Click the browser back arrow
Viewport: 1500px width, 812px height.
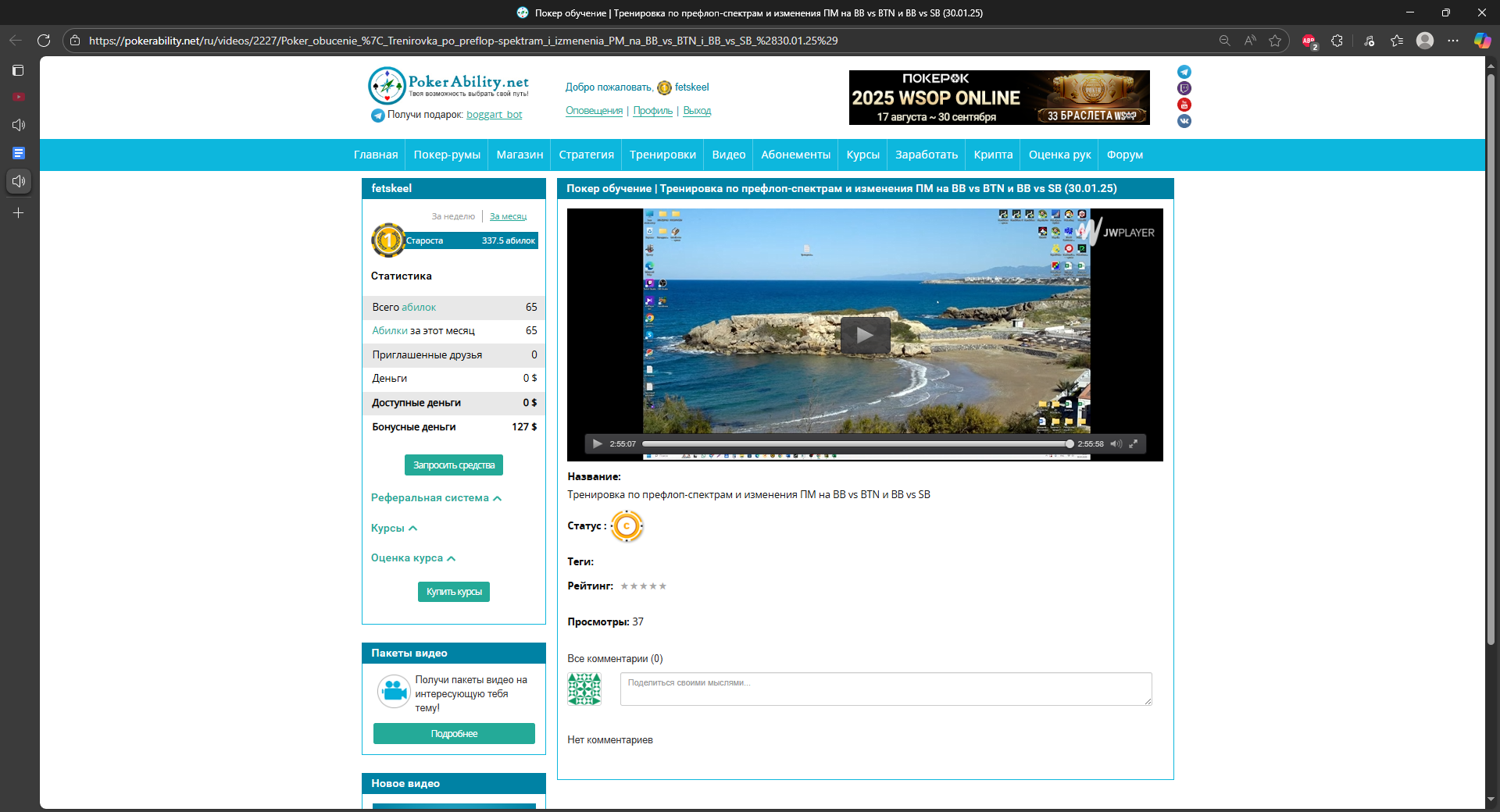click(x=16, y=41)
